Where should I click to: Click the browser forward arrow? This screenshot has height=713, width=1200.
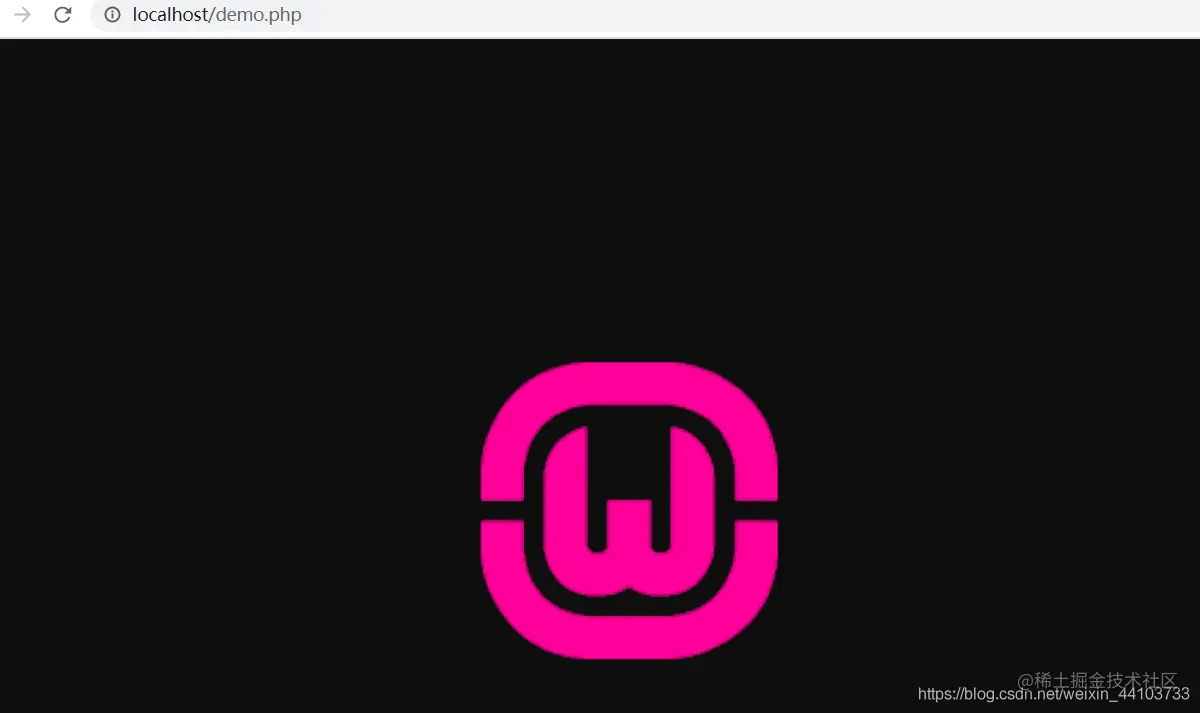[x=22, y=15]
